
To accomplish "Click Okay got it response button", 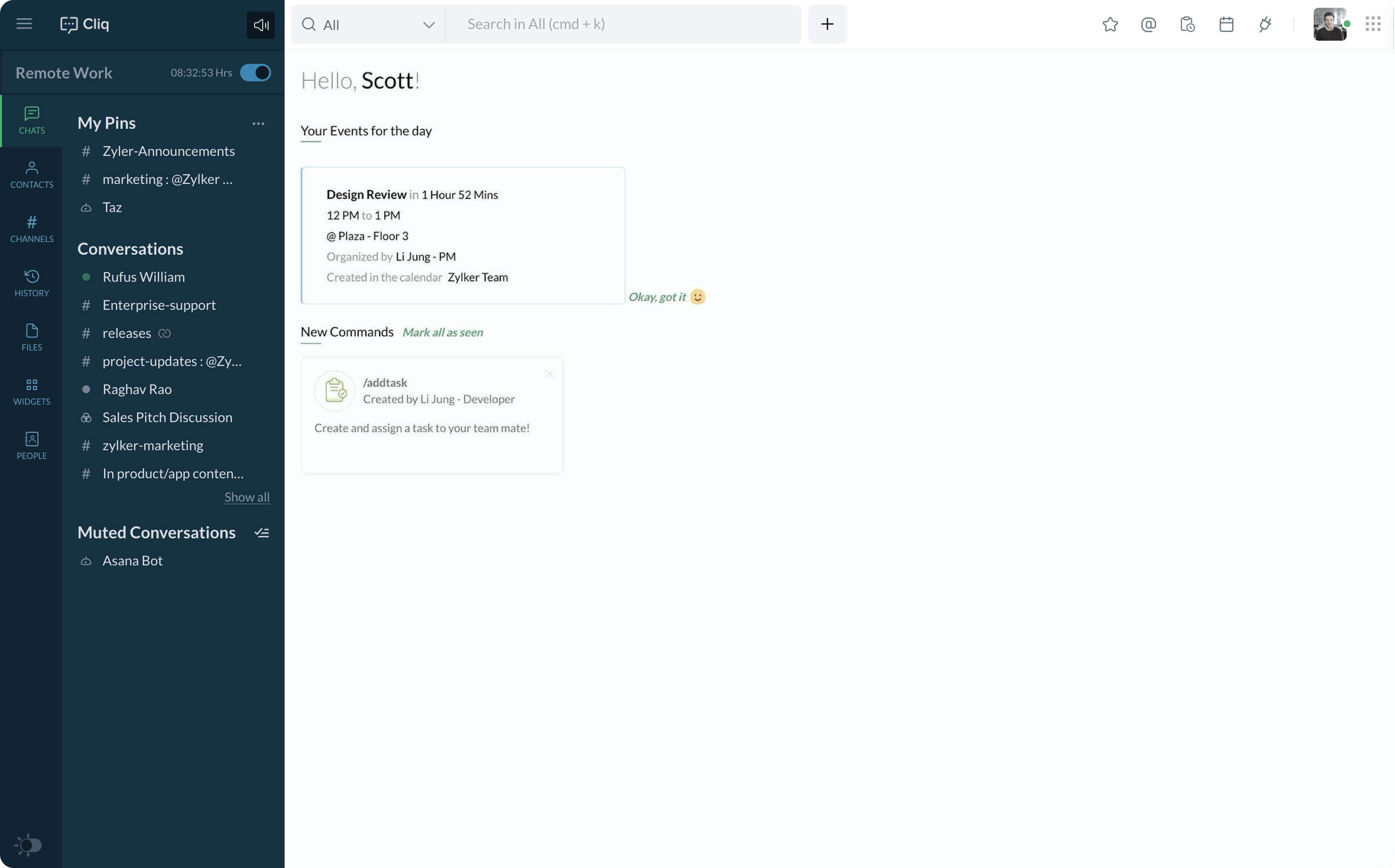I will click(665, 296).
